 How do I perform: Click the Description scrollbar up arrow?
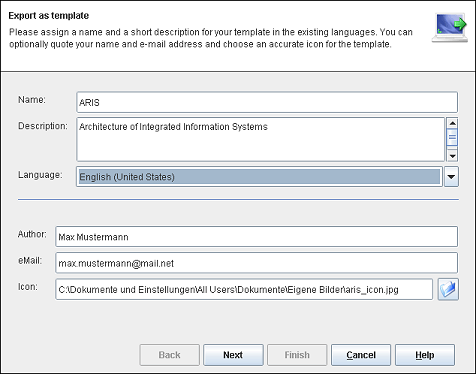(x=452, y=123)
